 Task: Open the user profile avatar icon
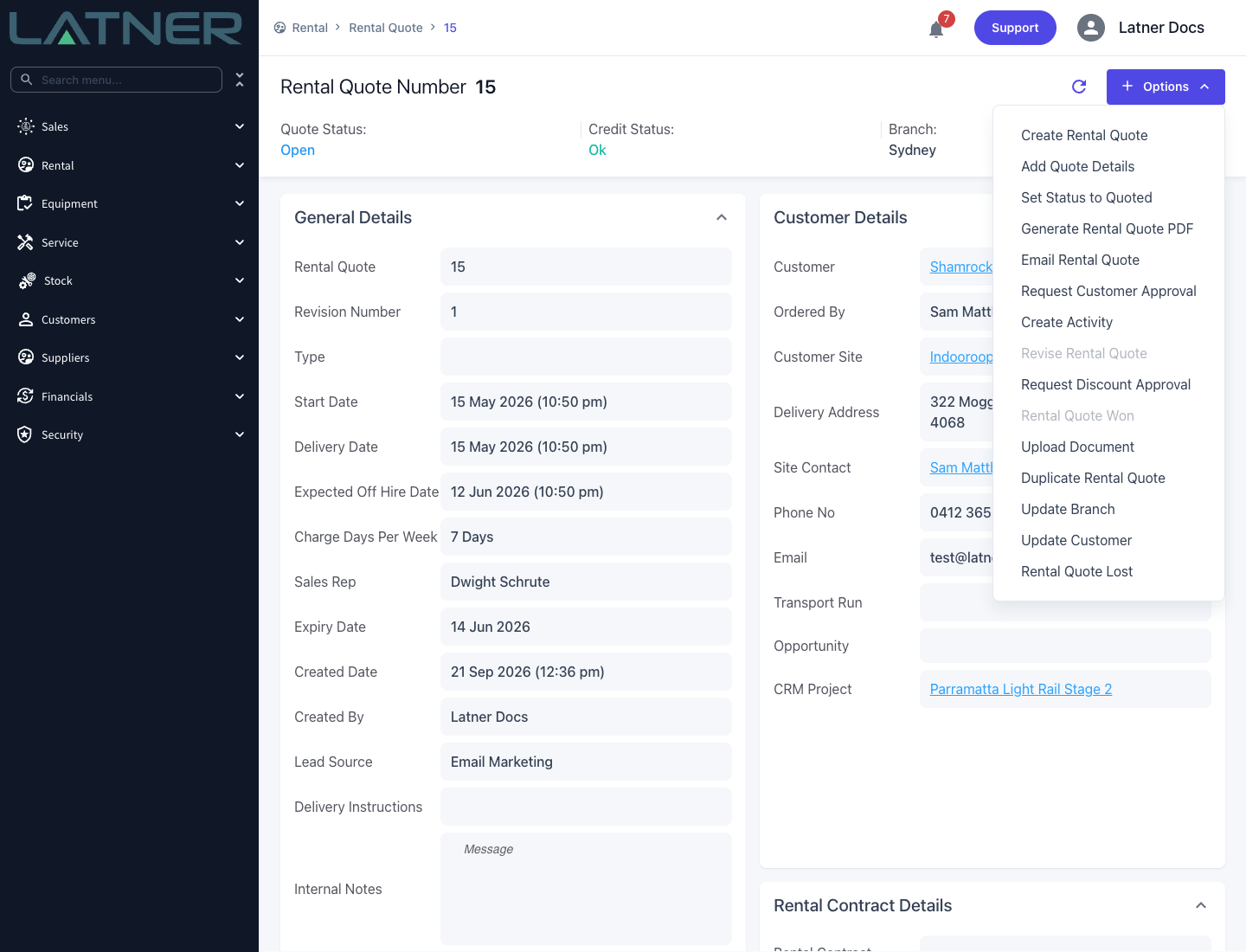pyautogui.click(x=1091, y=28)
